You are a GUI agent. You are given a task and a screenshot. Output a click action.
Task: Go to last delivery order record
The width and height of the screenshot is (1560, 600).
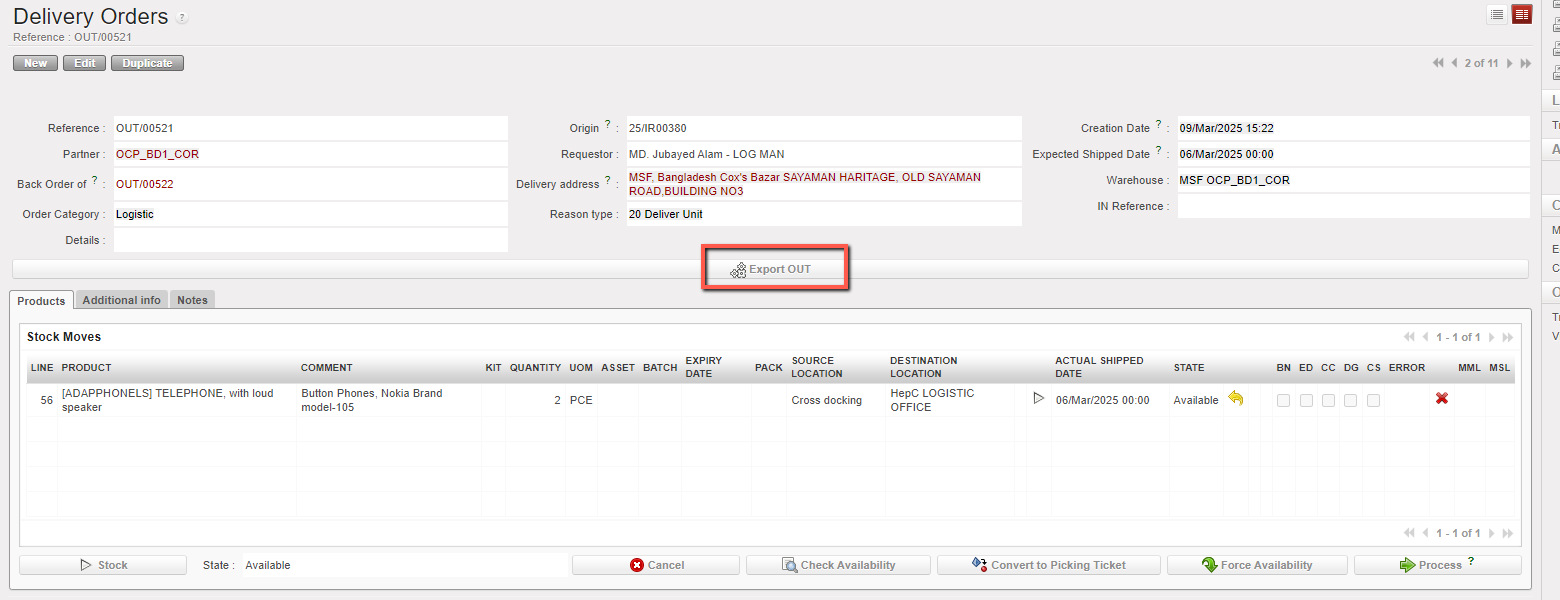click(1525, 63)
